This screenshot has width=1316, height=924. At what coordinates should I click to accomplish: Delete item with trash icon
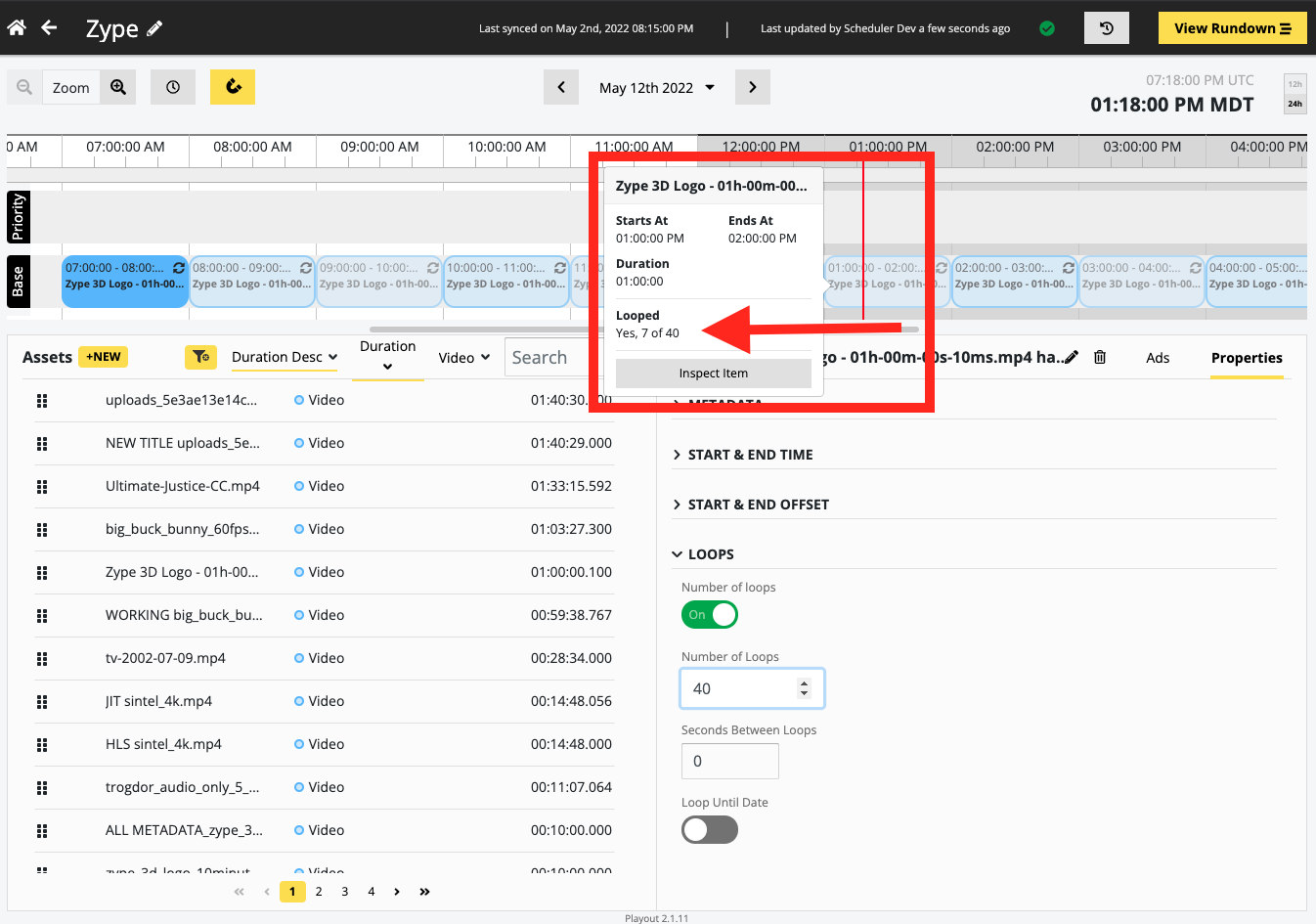[1100, 358]
